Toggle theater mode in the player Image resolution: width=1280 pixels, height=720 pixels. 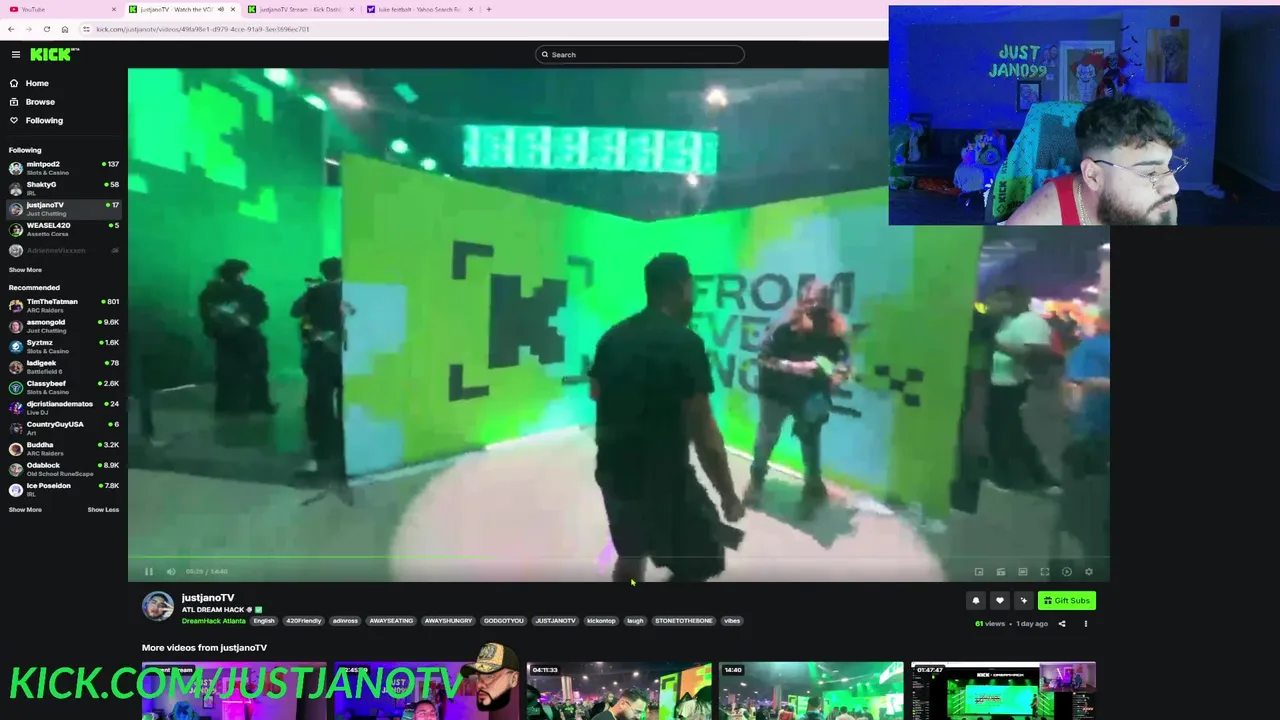pos(1023,572)
